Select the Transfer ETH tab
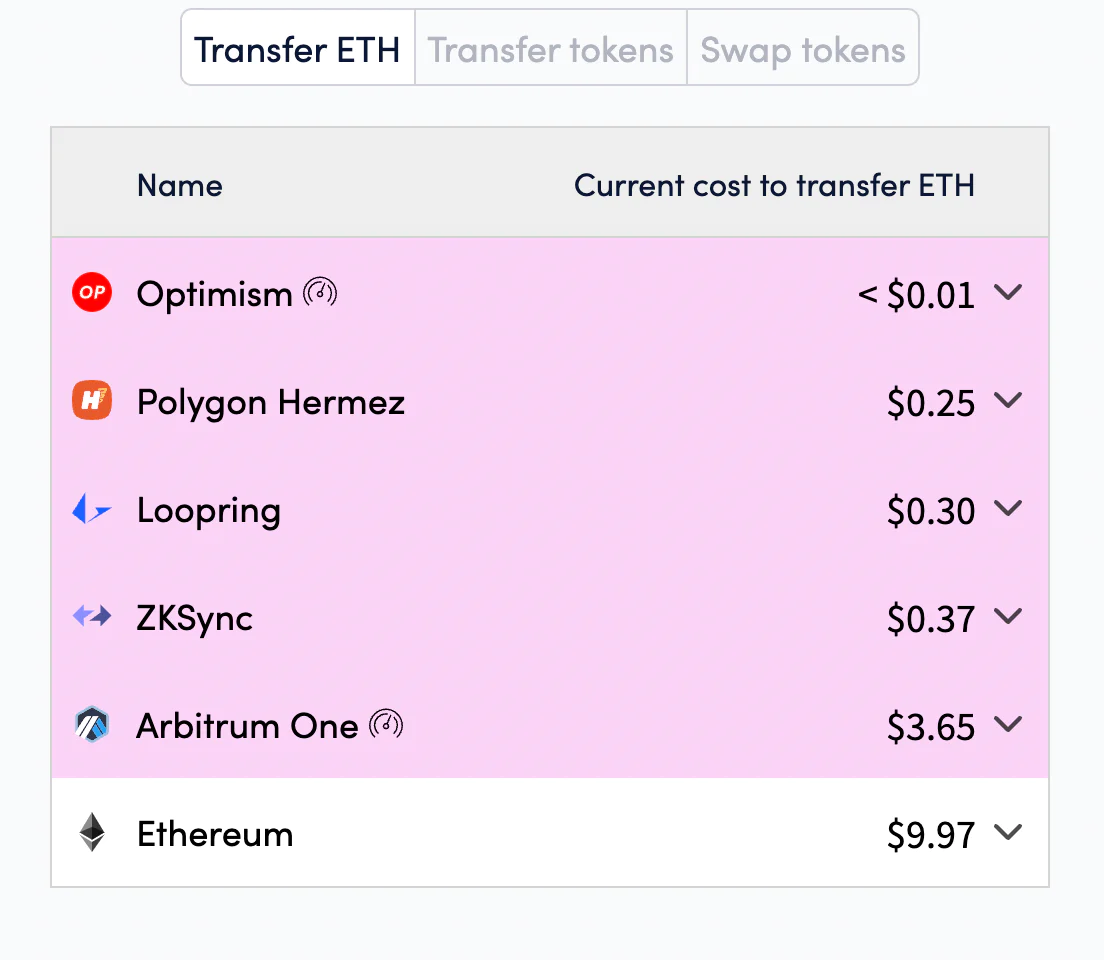 [x=298, y=48]
